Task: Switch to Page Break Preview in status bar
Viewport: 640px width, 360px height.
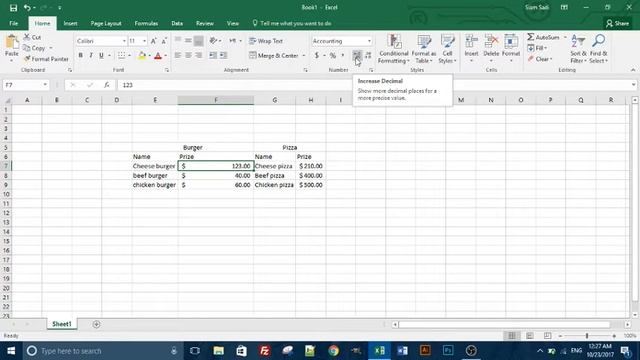Action: click(547, 336)
